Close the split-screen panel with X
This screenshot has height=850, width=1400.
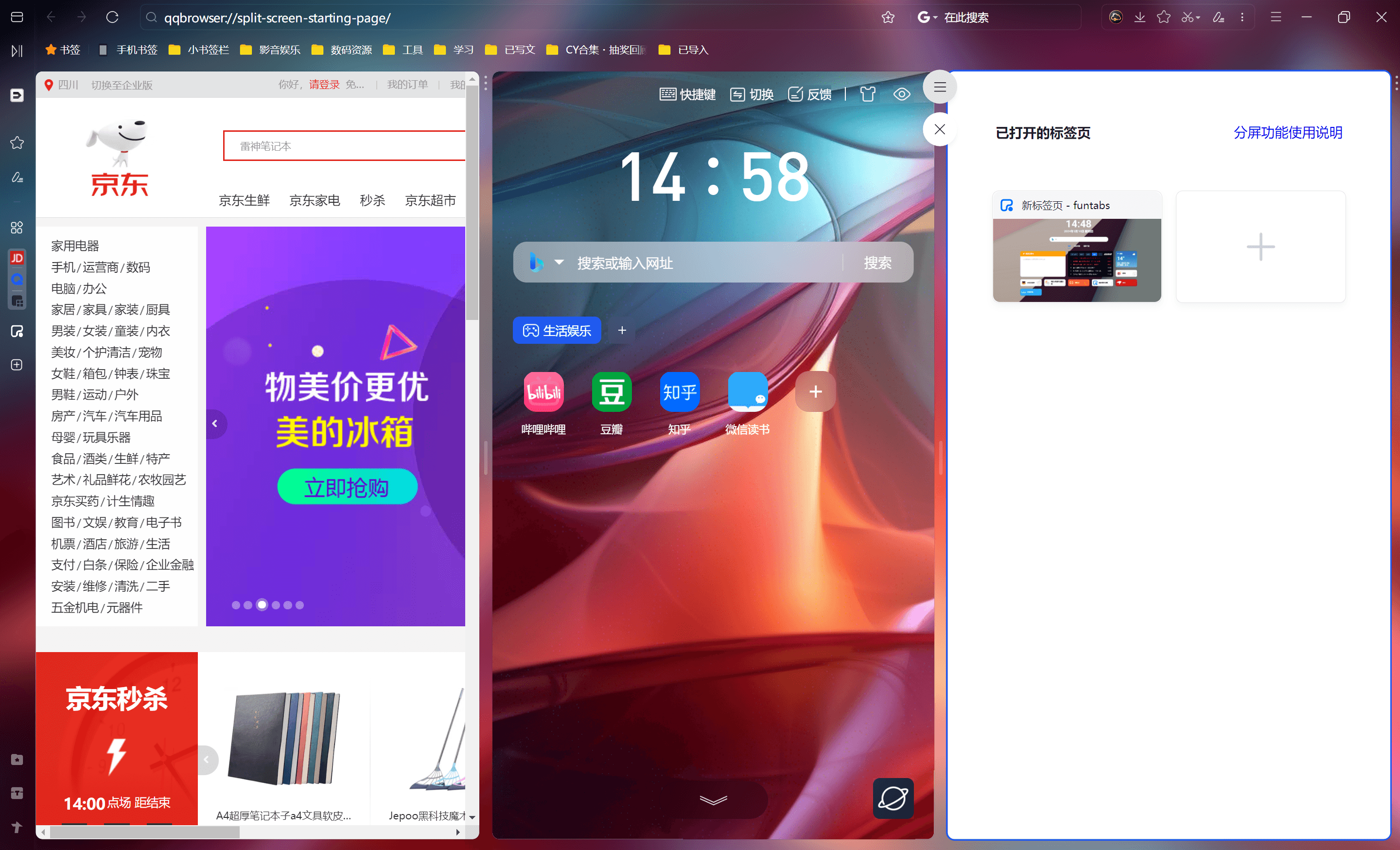coord(940,129)
